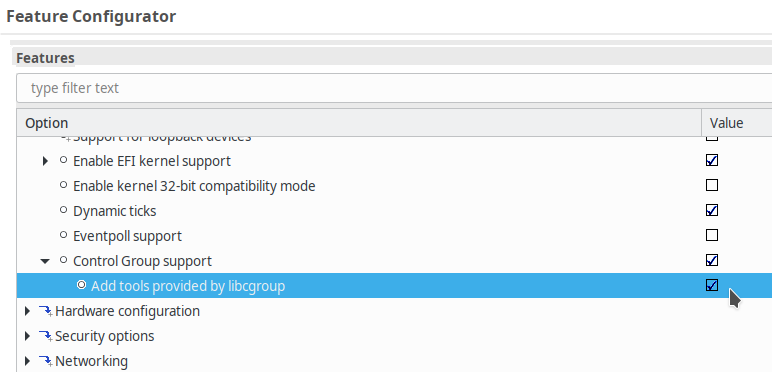Click the Value column header
Viewport: 772px width, 372px height.
click(x=737, y=123)
